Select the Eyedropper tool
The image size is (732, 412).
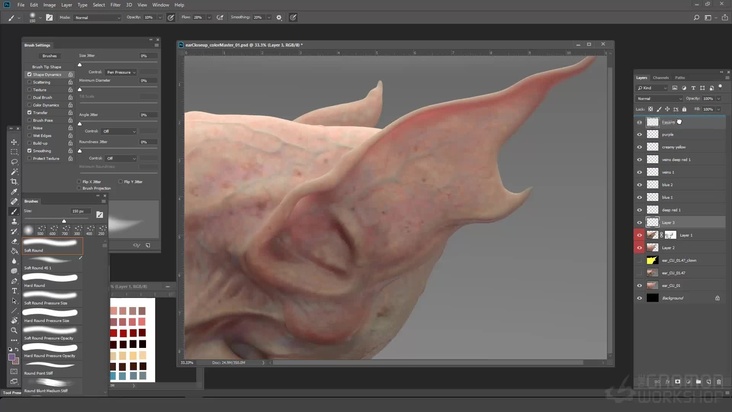[x=14, y=191]
